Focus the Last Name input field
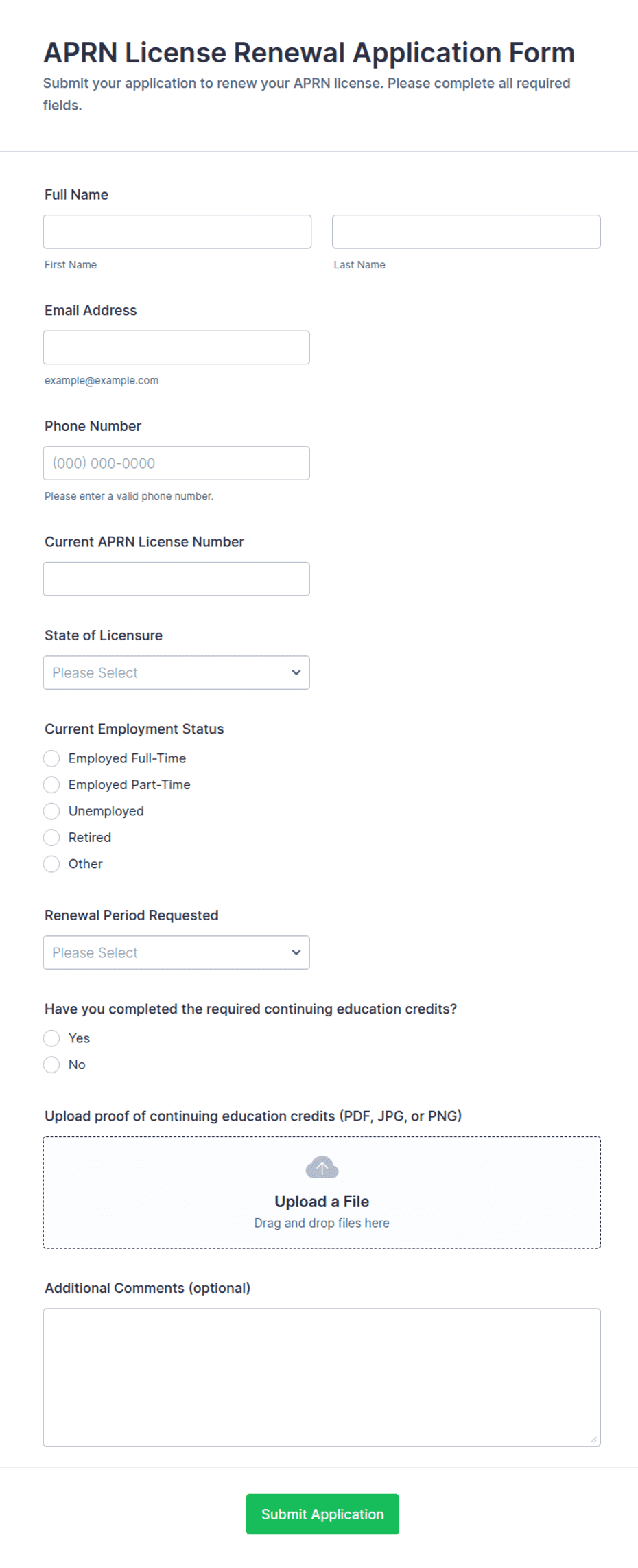Image resolution: width=638 pixels, height=1568 pixels. [x=466, y=232]
